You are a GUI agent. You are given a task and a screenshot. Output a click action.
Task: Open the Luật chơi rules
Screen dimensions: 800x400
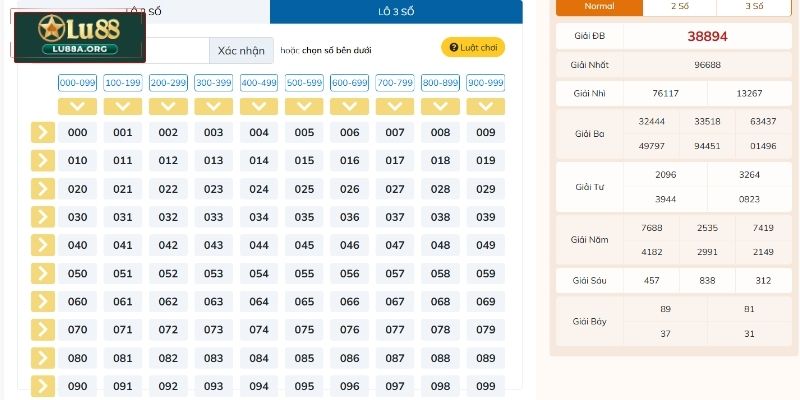(x=473, y=47)
